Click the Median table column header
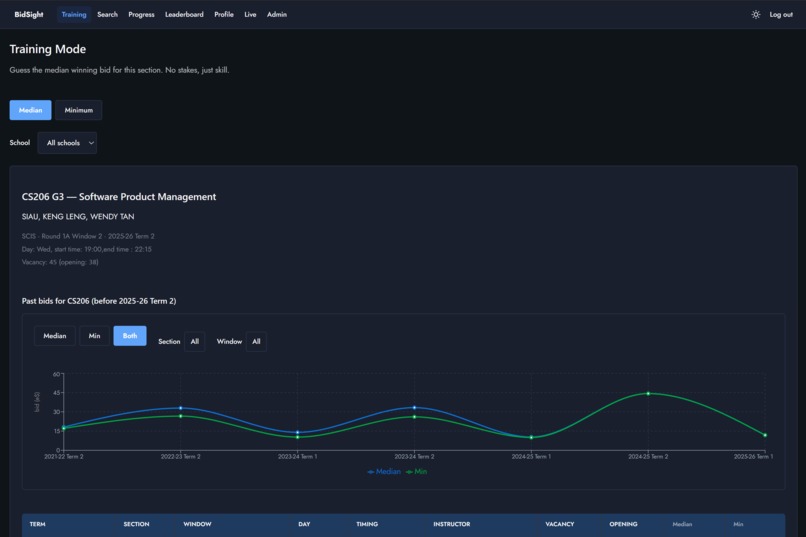The width and height of the screenshot is (806, 537). pyautogui.click(x=682, y=524)
